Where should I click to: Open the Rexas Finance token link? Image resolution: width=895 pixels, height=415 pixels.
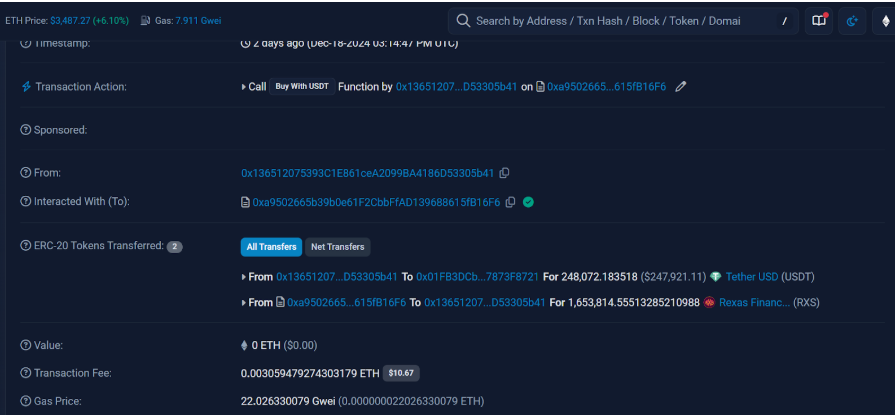752,302
